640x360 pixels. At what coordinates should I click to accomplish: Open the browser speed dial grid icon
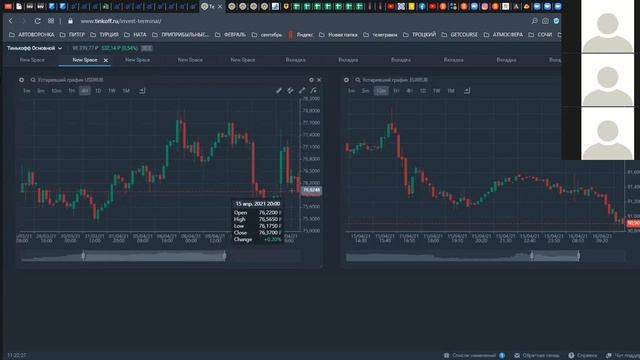51,21
